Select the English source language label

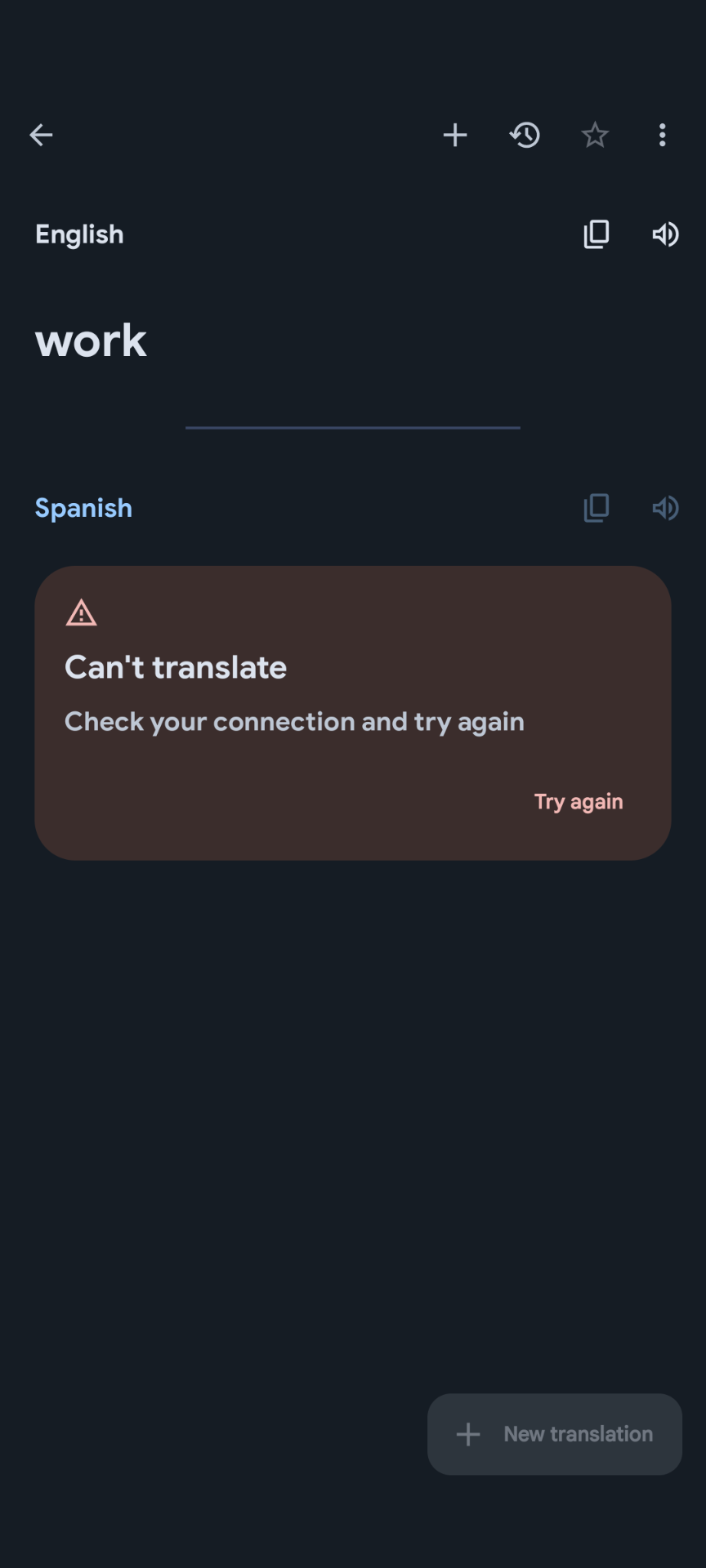click(x=79, y=234)
